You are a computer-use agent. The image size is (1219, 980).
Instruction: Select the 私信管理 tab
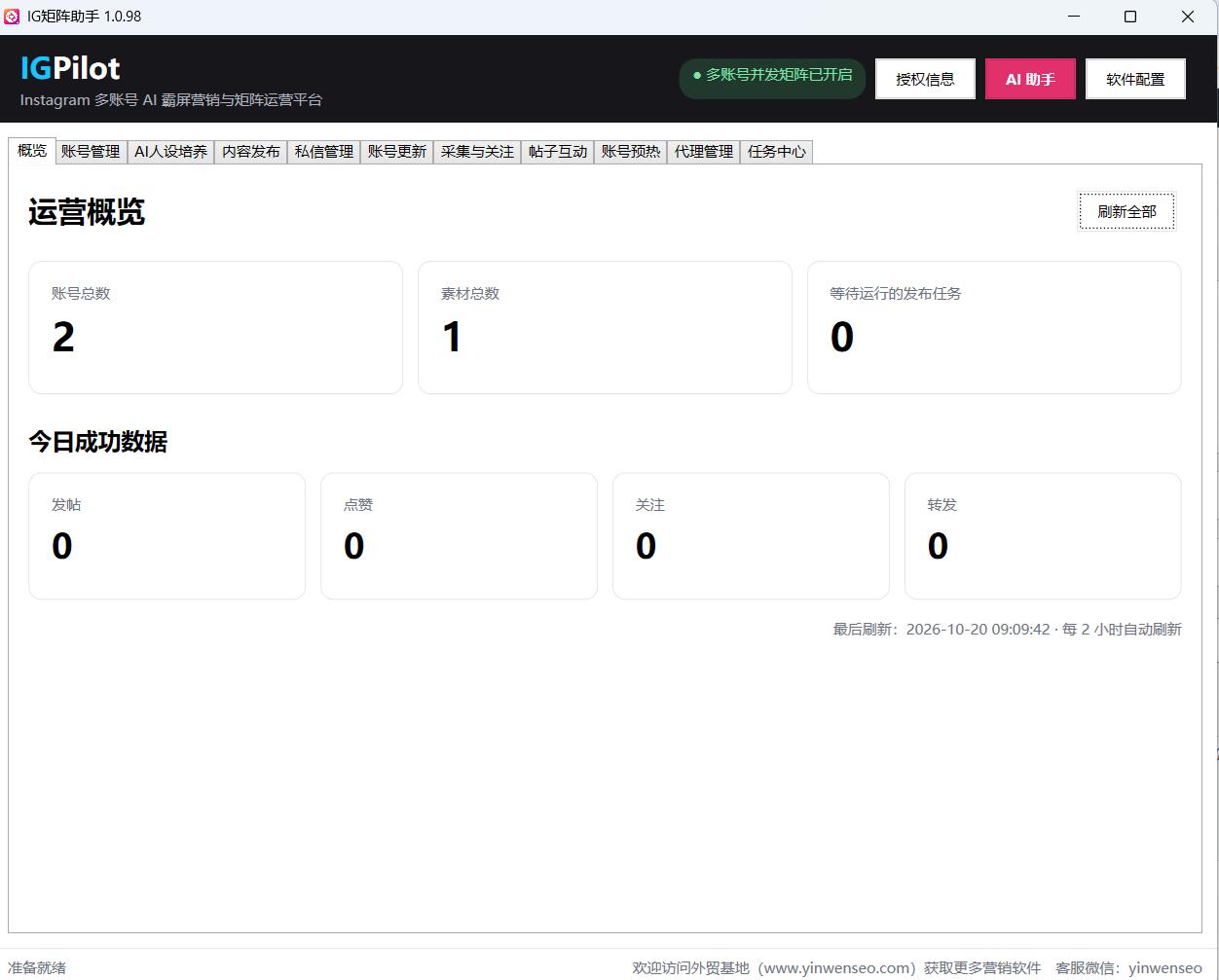[324, 152]
